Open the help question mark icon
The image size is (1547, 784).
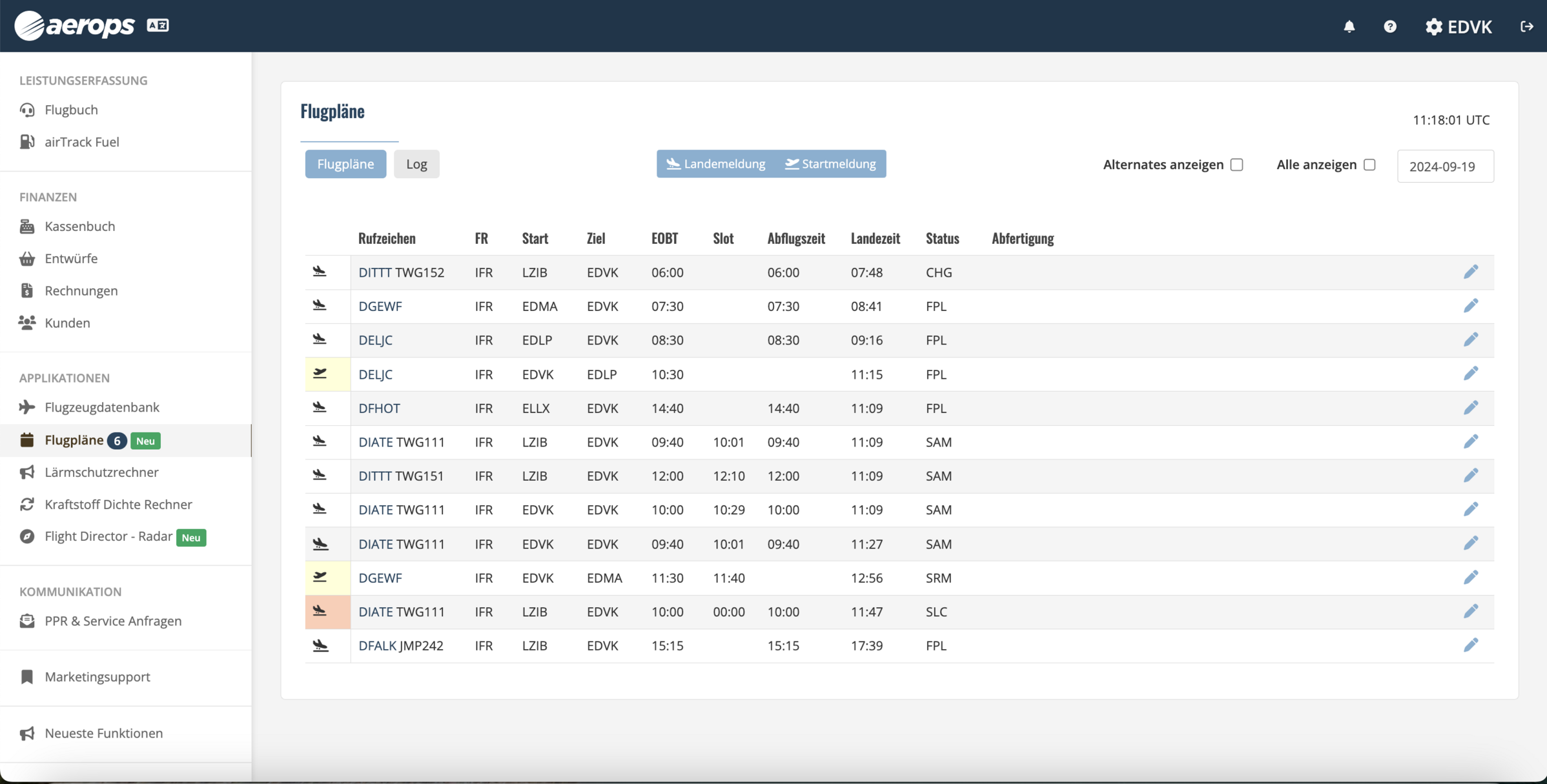(1389, 26)
